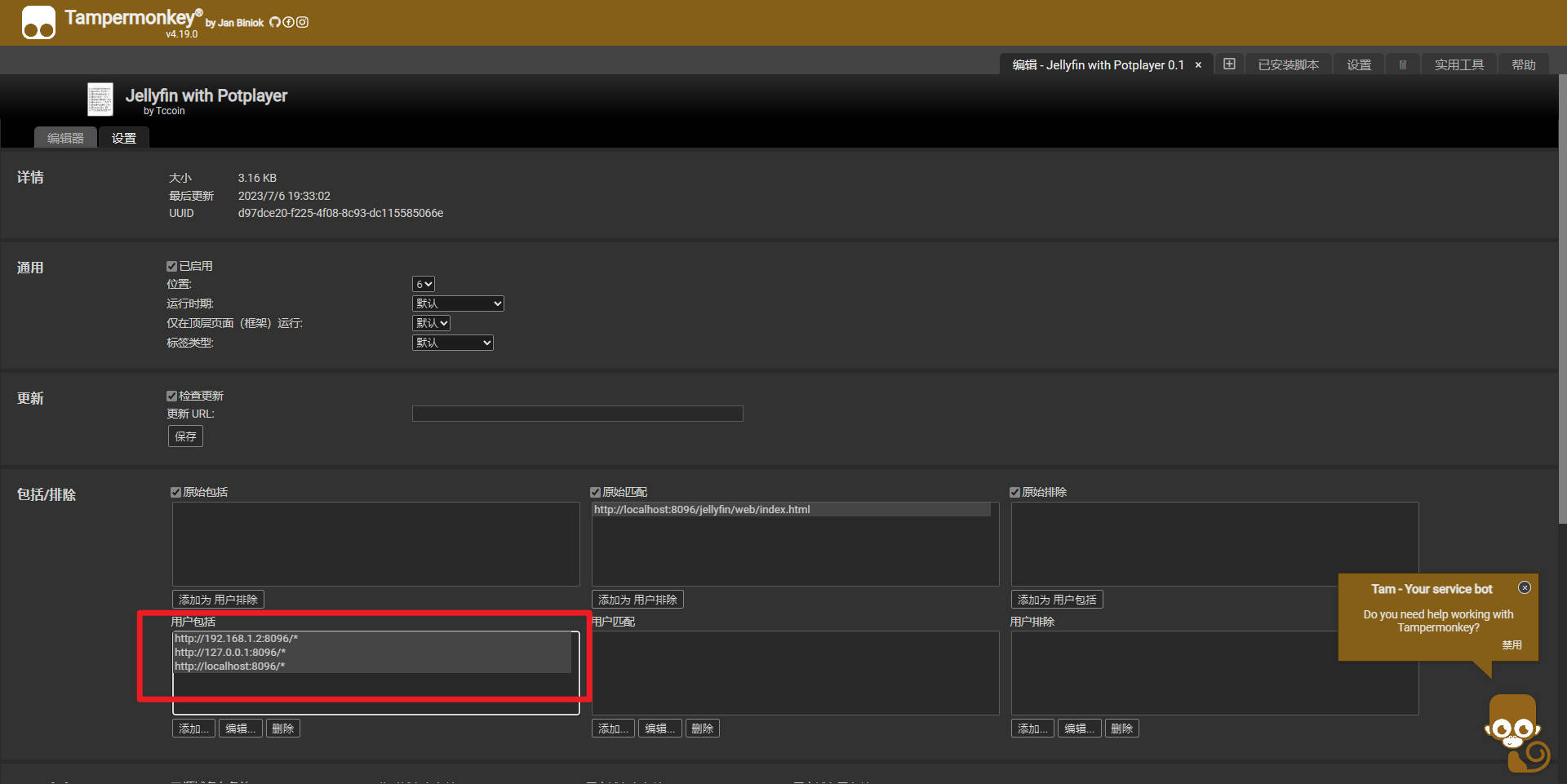
Task: Click the 原始包括 list box
Action: point(376,543)
